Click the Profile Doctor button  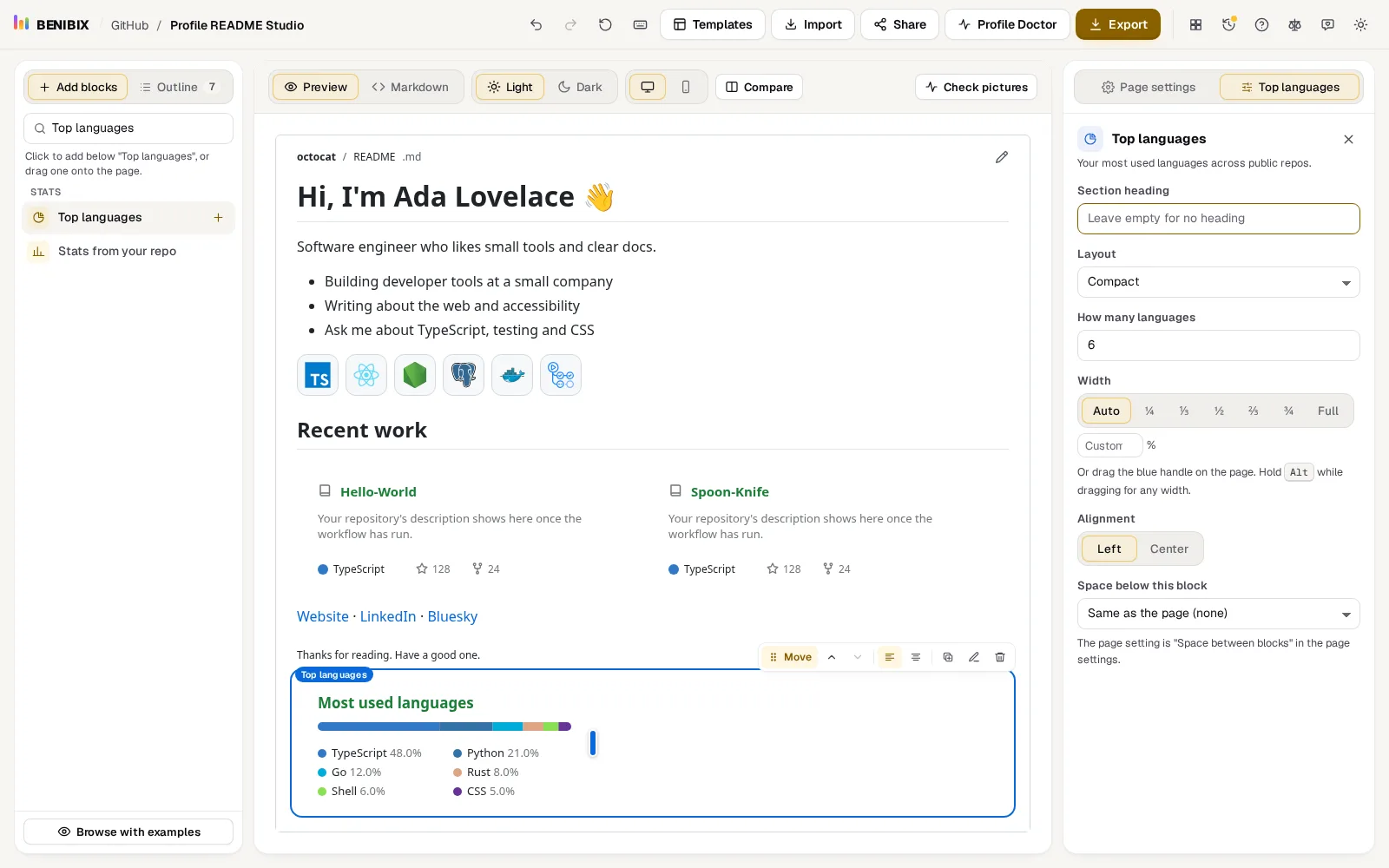[1007, 24]
